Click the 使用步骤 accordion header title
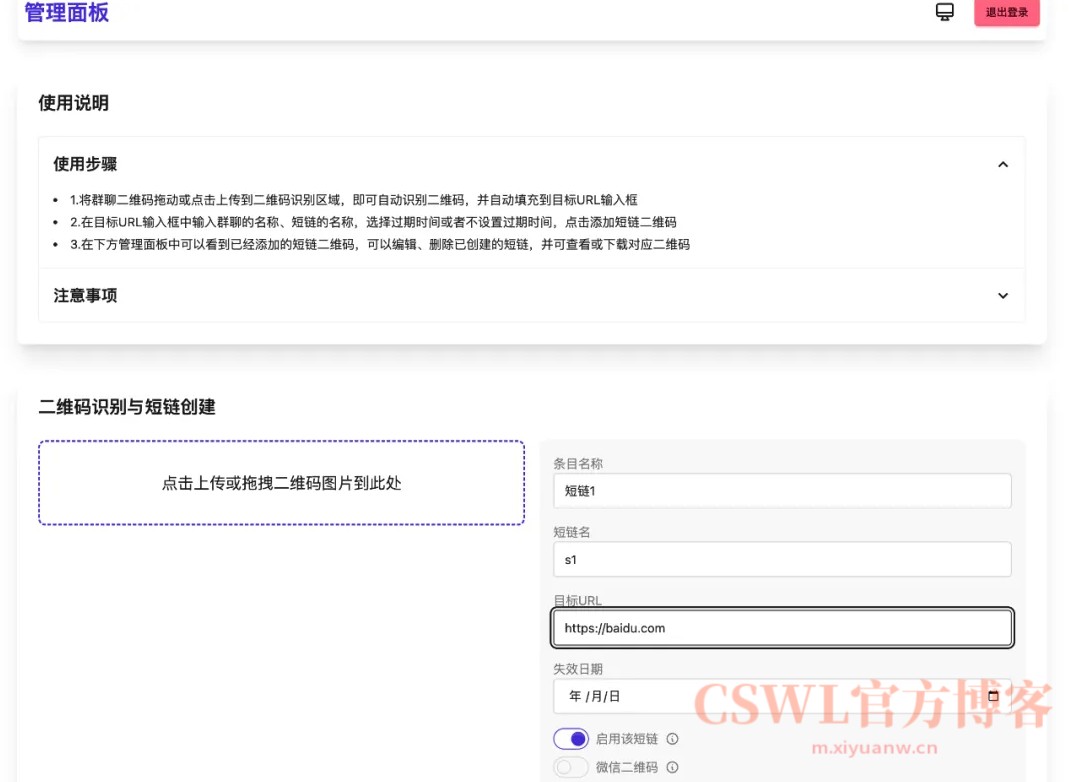Viewport: 1069px width, 782px height. (x=86, y=164)
